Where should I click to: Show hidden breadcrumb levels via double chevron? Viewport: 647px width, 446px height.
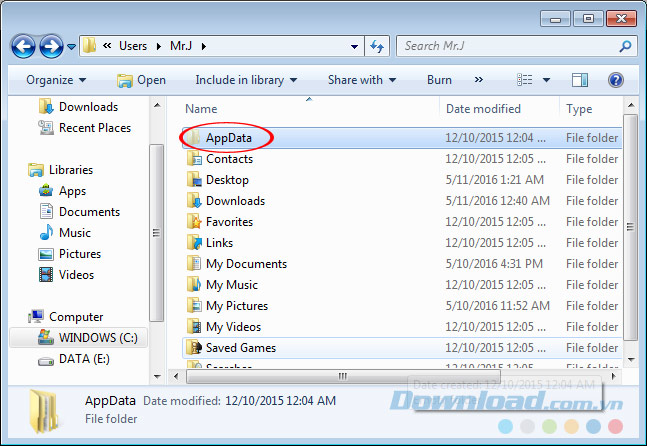click(107, 45)
